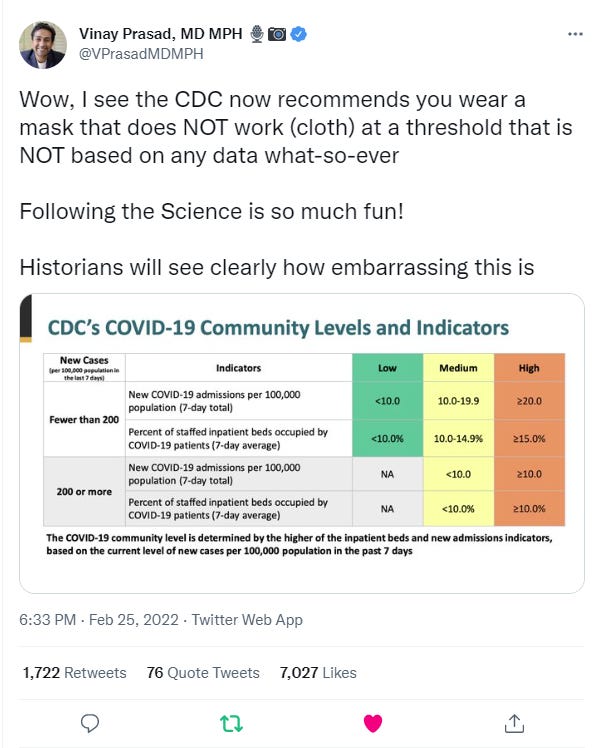Click the Twitter Web App source link
Screen dimensions: 600x748
click(247, 620)
